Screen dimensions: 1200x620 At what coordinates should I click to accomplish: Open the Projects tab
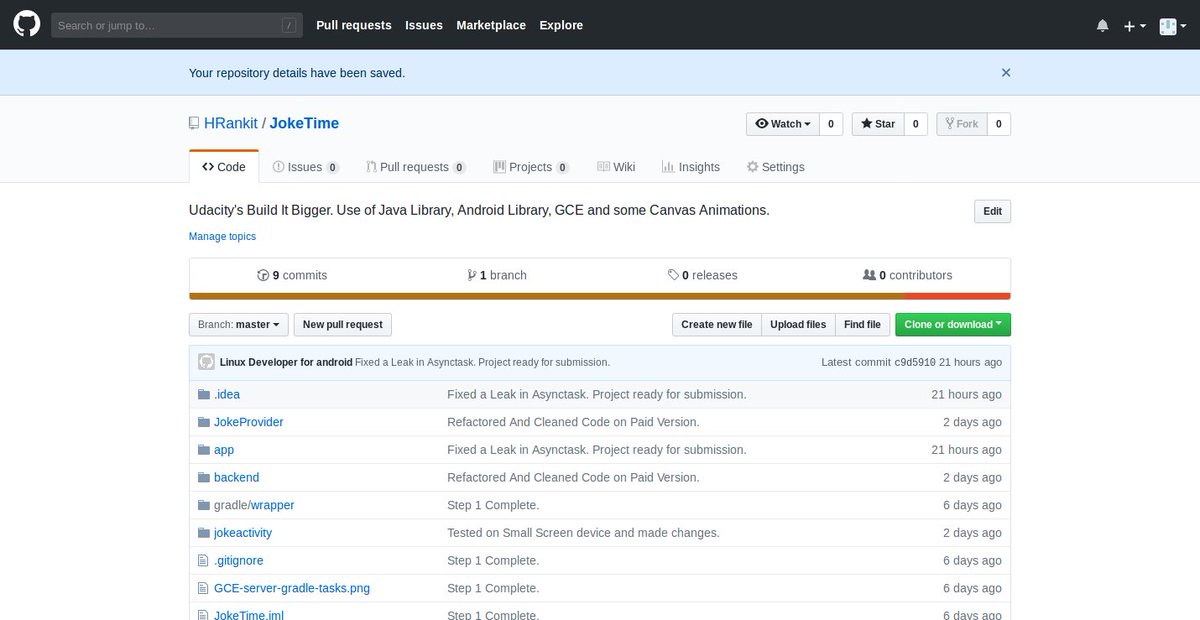(x=532, y=167)
